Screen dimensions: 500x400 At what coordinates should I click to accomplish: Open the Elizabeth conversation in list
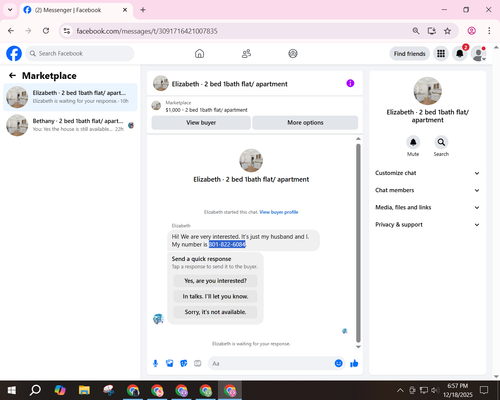point(70,97)
